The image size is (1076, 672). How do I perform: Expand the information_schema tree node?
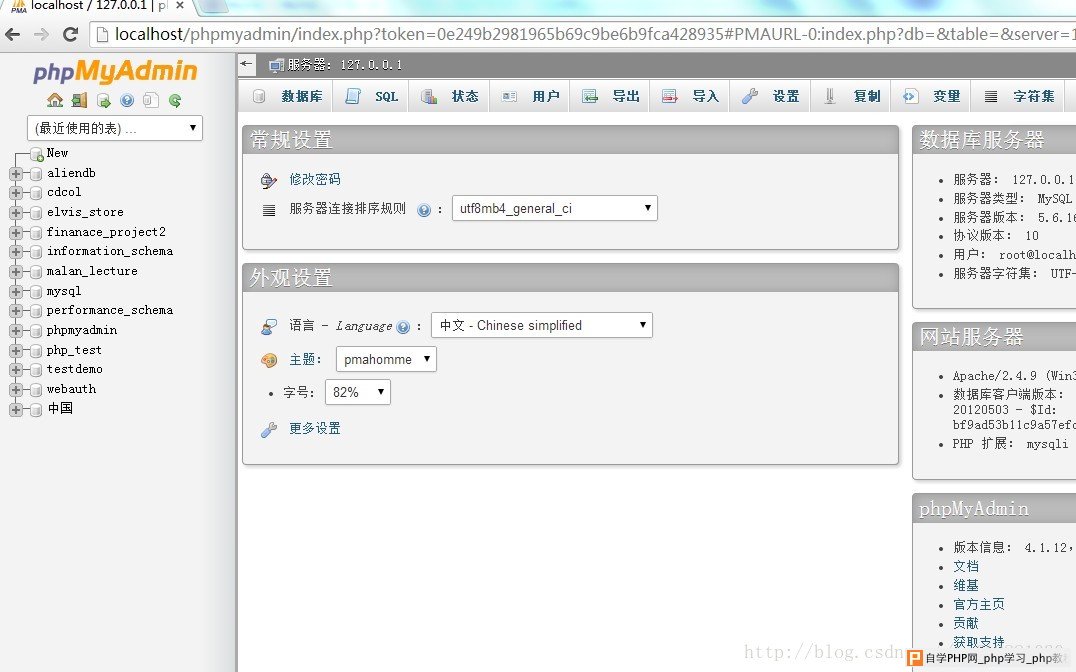coord(16,252)
